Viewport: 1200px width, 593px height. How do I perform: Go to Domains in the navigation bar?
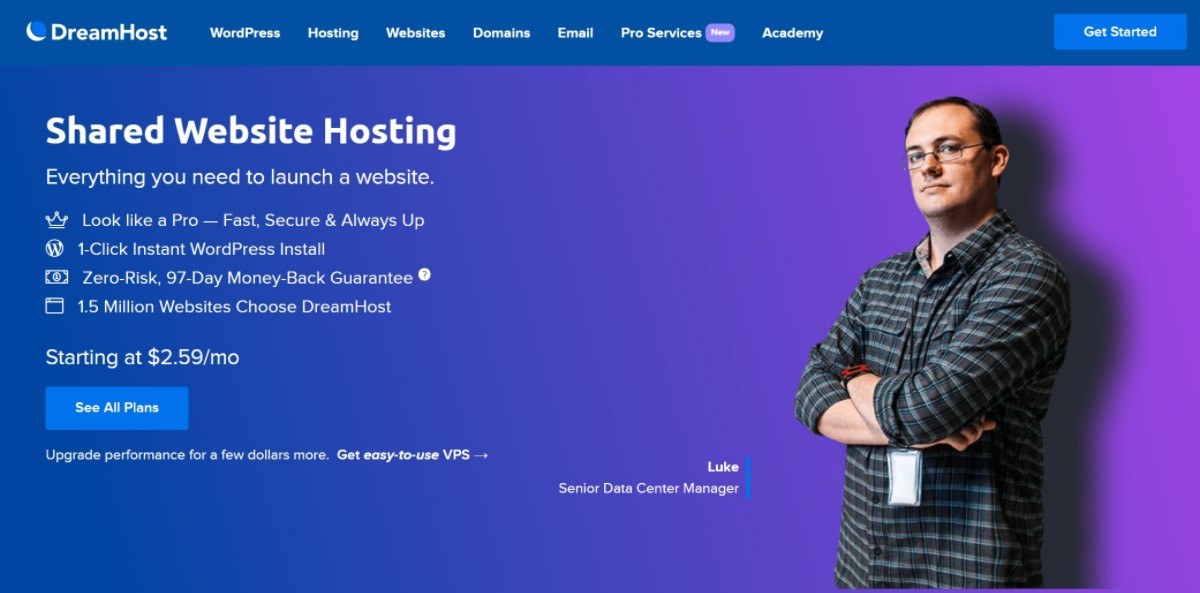(501, 33)
